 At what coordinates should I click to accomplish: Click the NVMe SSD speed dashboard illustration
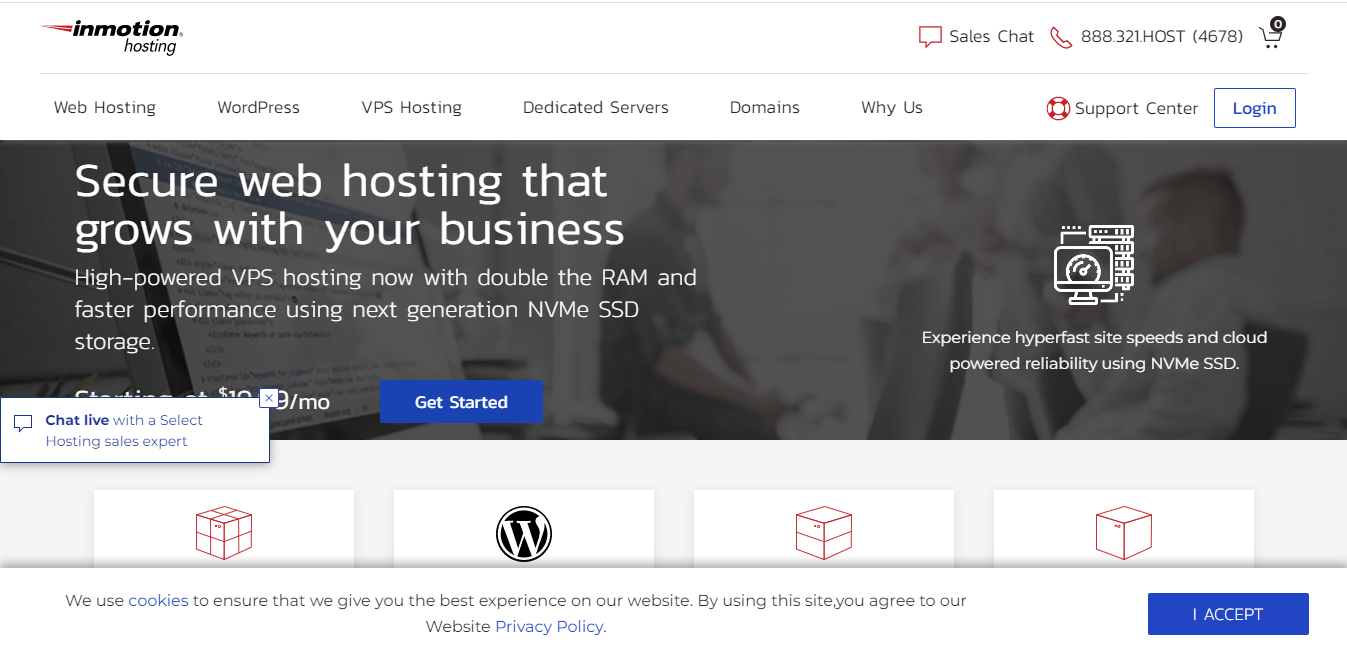(x=1094, y=265)
